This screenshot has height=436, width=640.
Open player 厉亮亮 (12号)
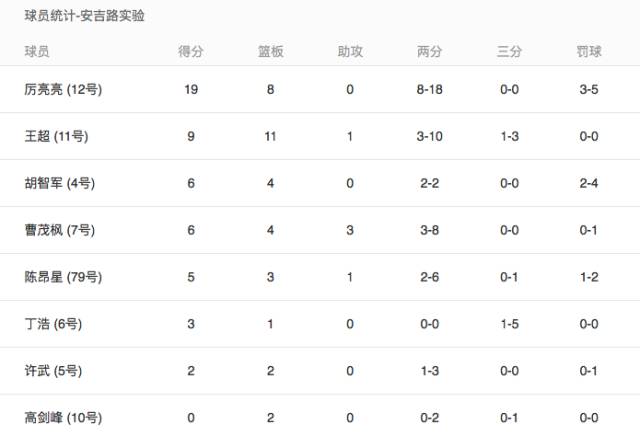(62, 90)
